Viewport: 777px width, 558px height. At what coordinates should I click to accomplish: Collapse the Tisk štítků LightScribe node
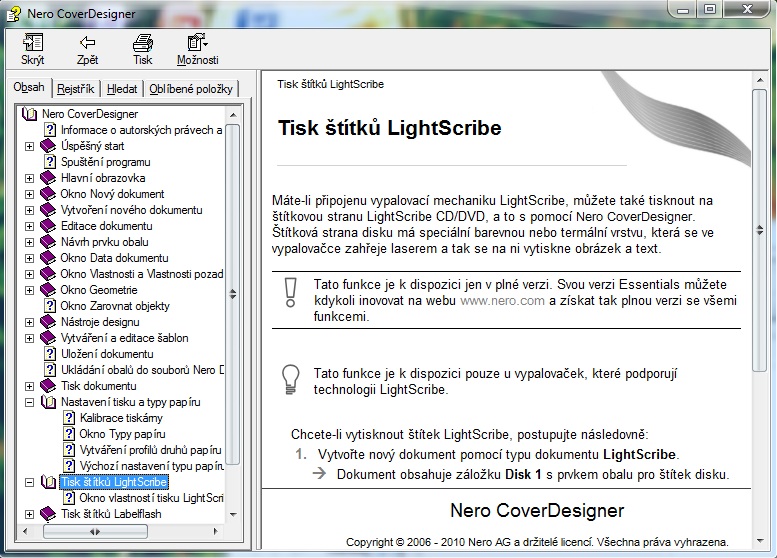click(29, 482)
